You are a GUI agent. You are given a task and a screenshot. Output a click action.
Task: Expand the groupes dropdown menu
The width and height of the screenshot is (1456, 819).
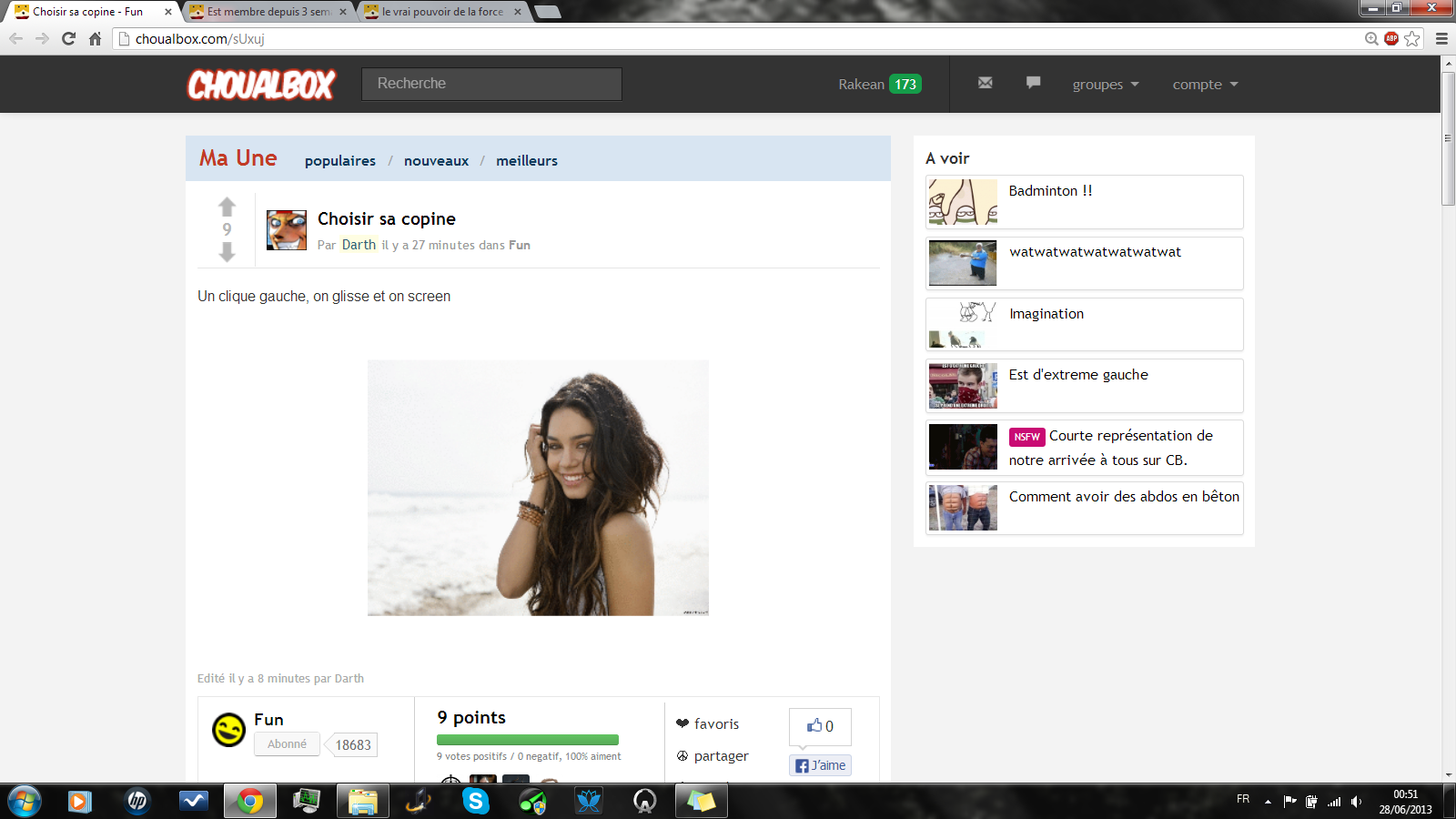coord(1105,85)
